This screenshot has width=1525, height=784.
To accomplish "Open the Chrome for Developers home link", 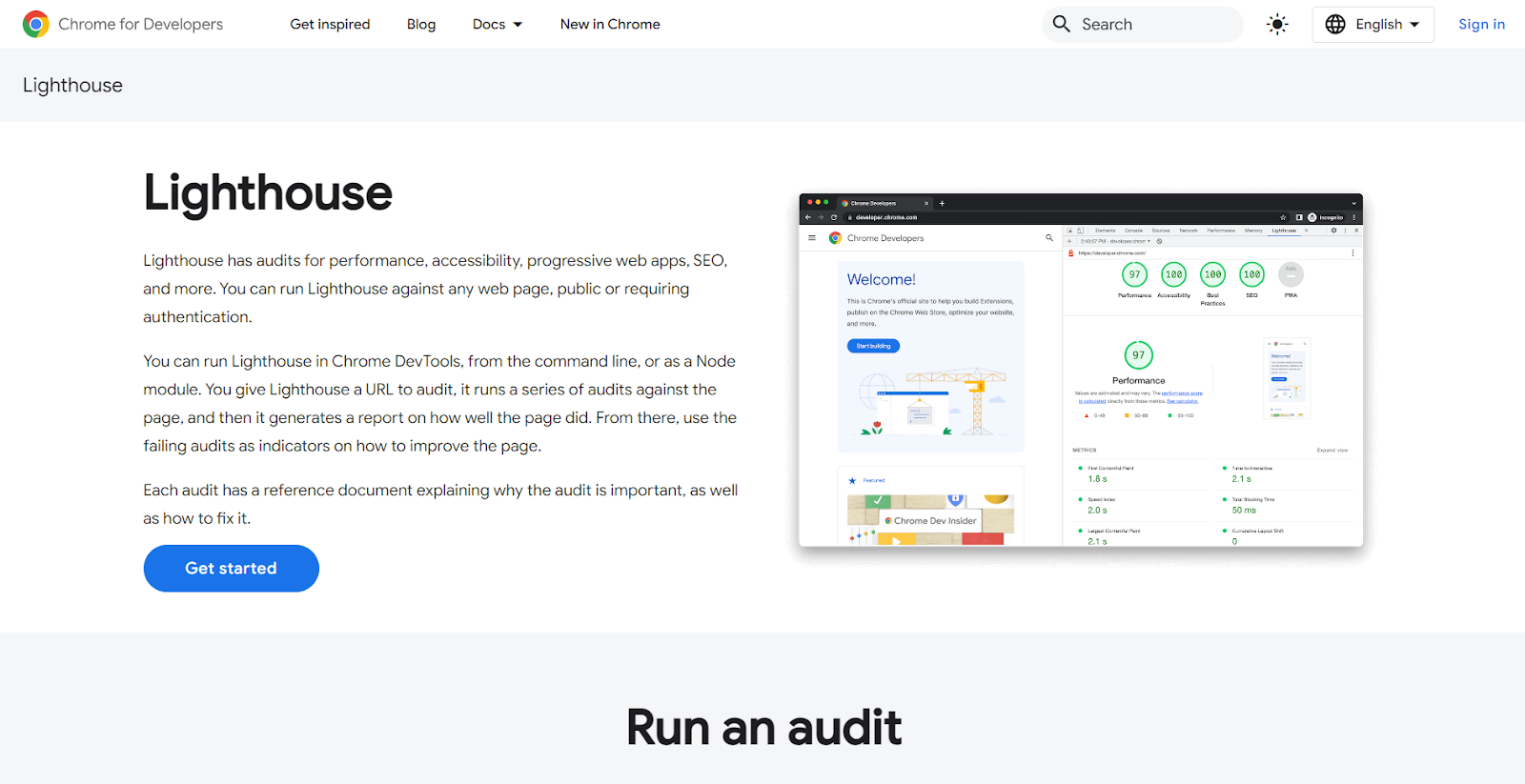I will (x=123, y=24).
